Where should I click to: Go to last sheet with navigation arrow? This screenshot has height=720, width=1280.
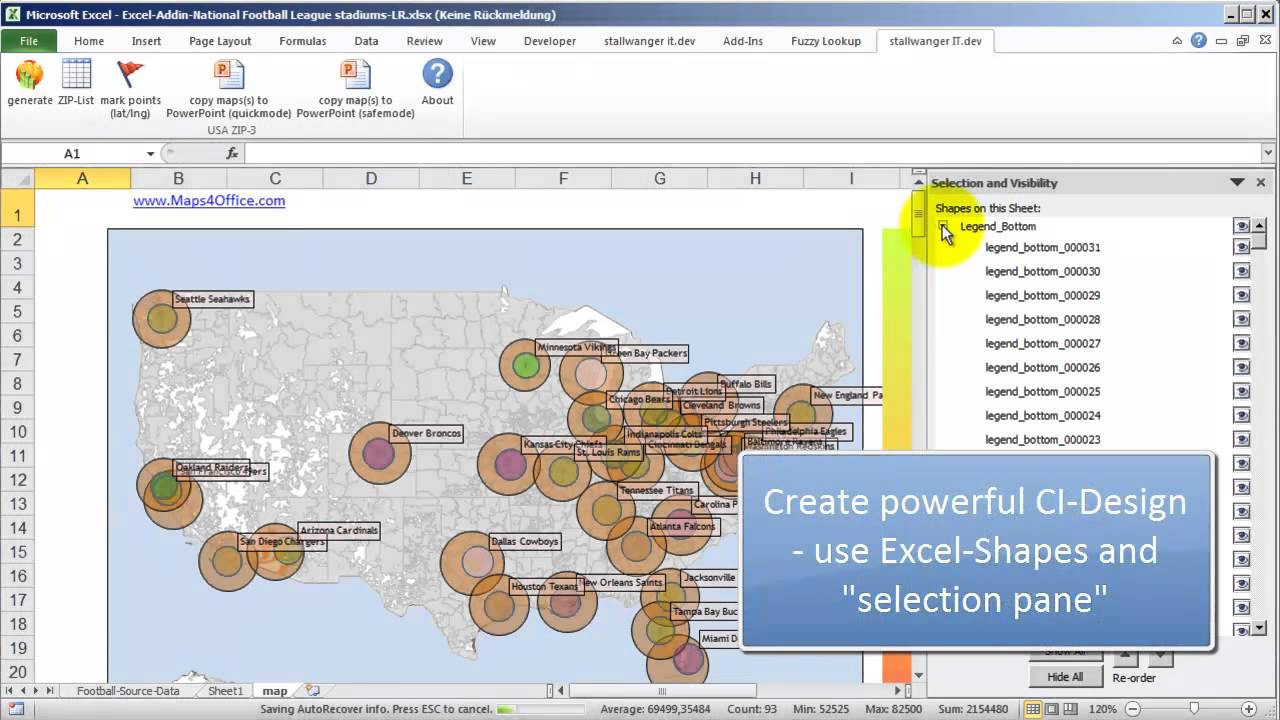coord(50,690)
